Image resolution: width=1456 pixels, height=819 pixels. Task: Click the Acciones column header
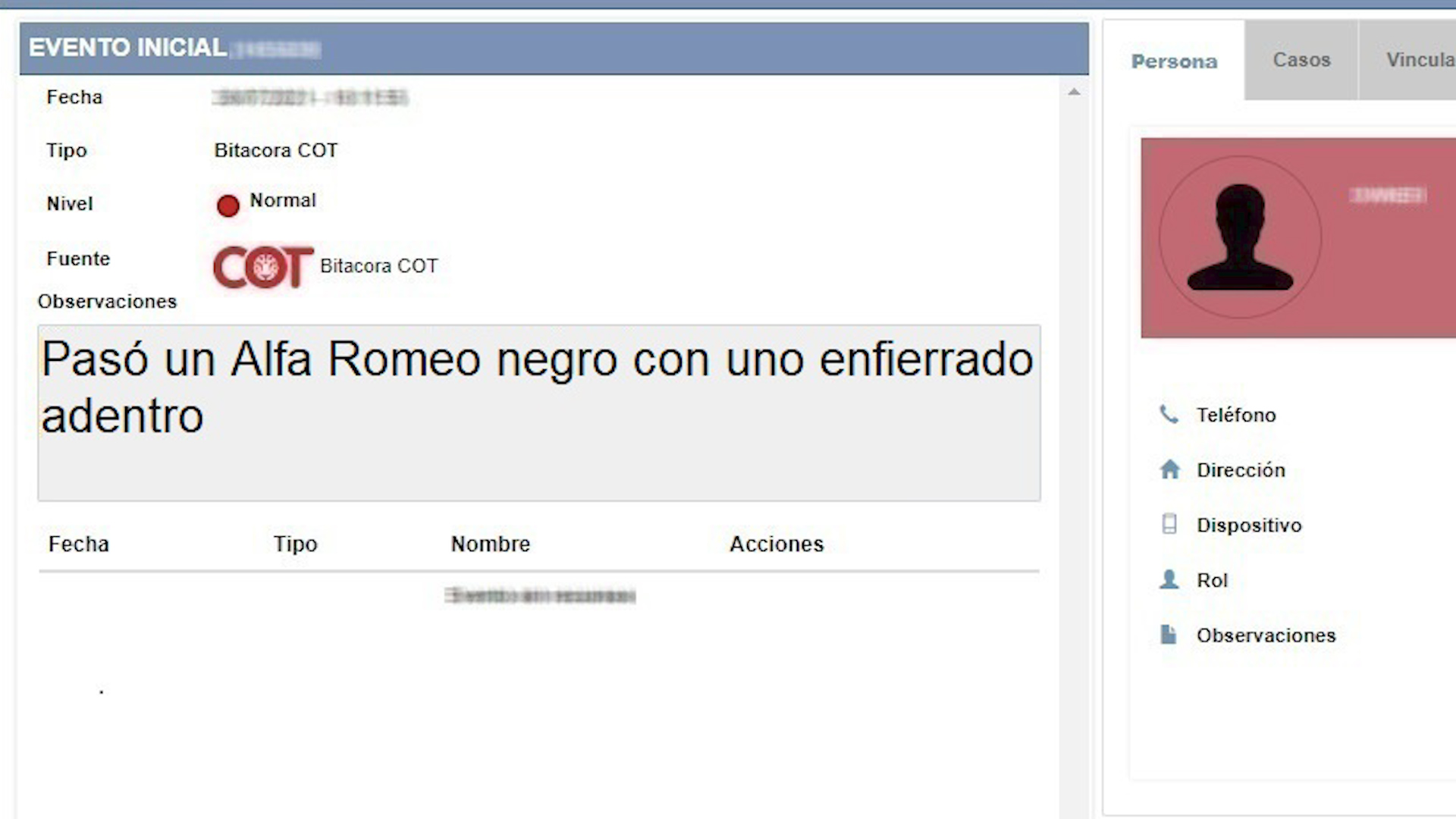776,544
